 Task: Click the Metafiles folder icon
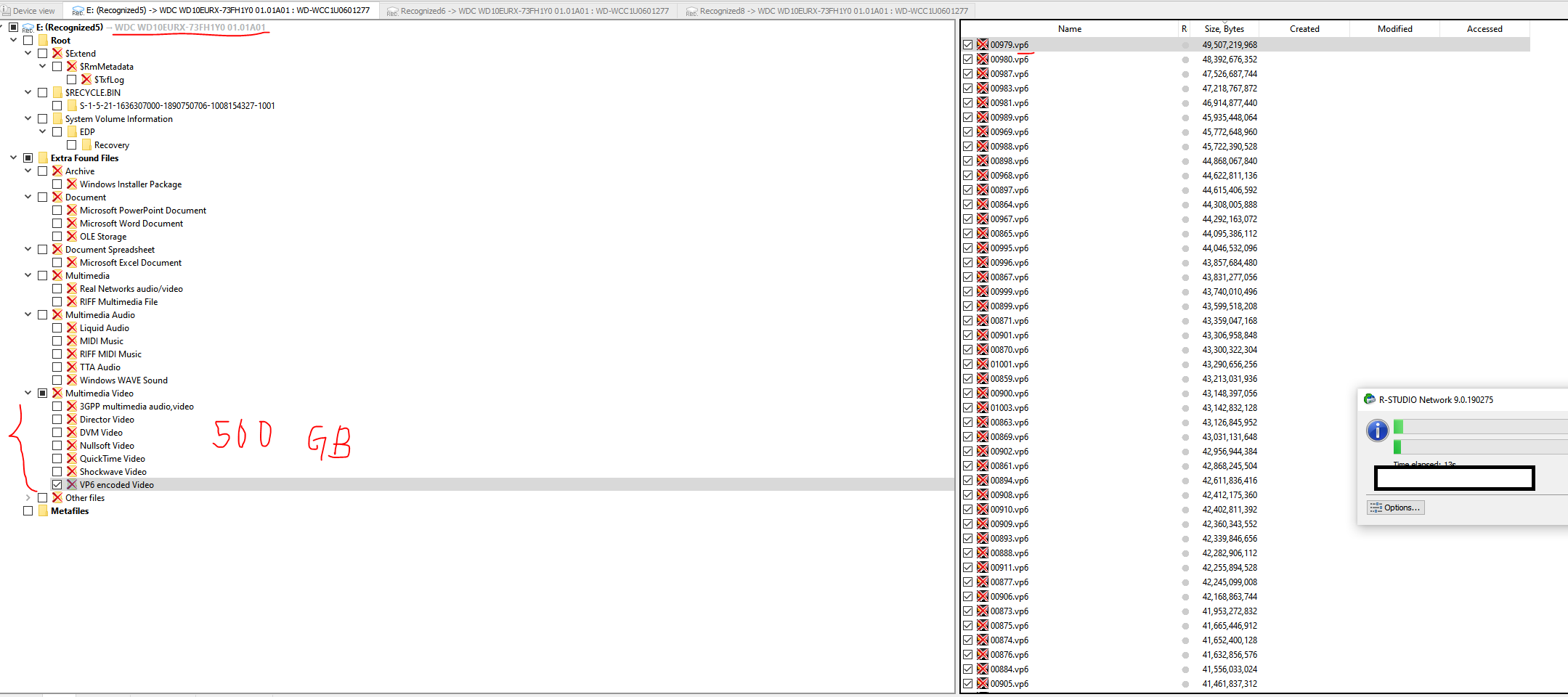point(43,511)
